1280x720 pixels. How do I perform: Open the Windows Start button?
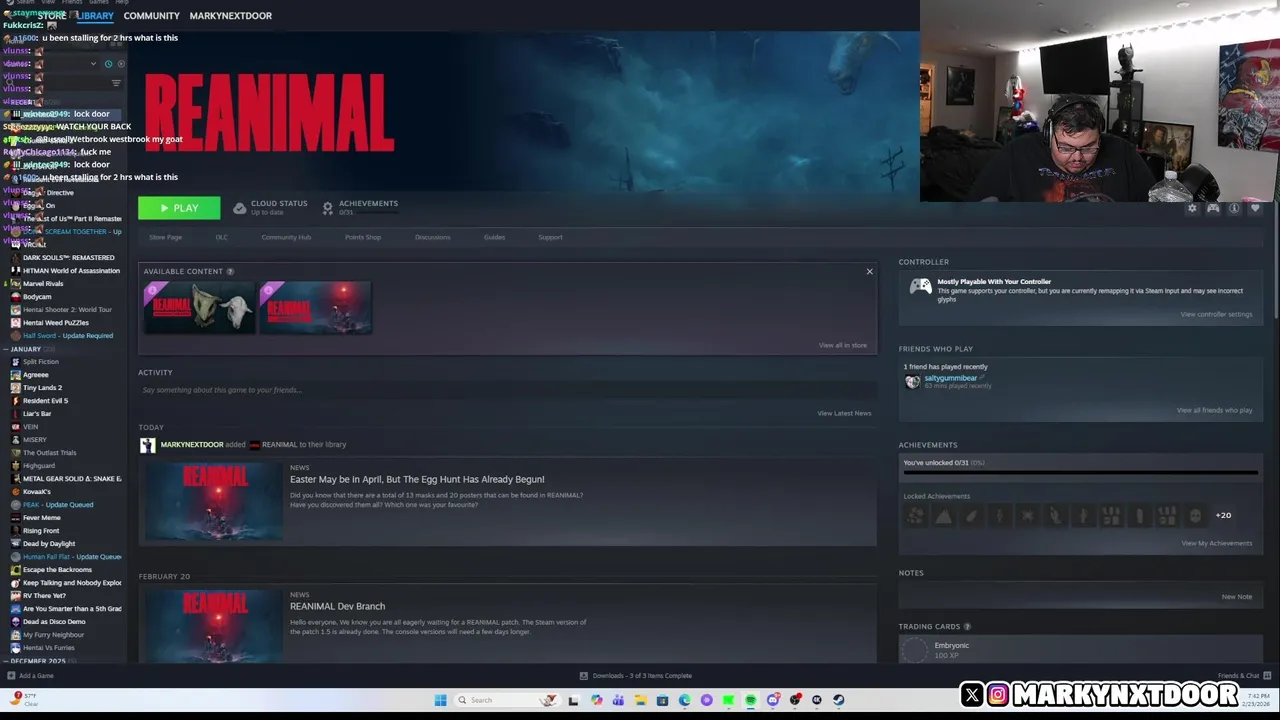tap(440, 700)
